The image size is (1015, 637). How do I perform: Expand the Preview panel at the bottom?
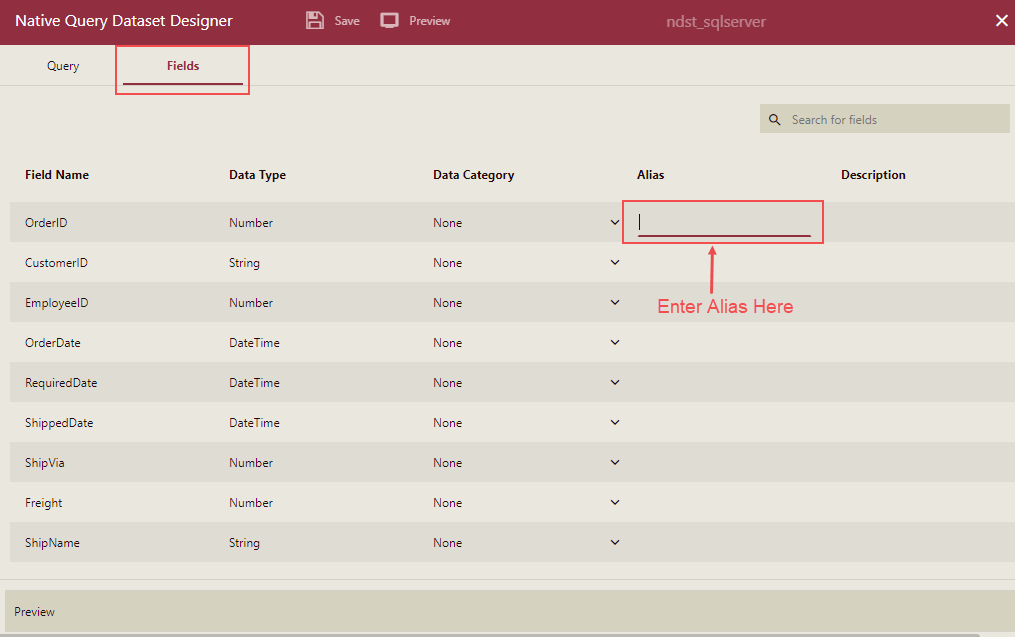tap(34, 611)
